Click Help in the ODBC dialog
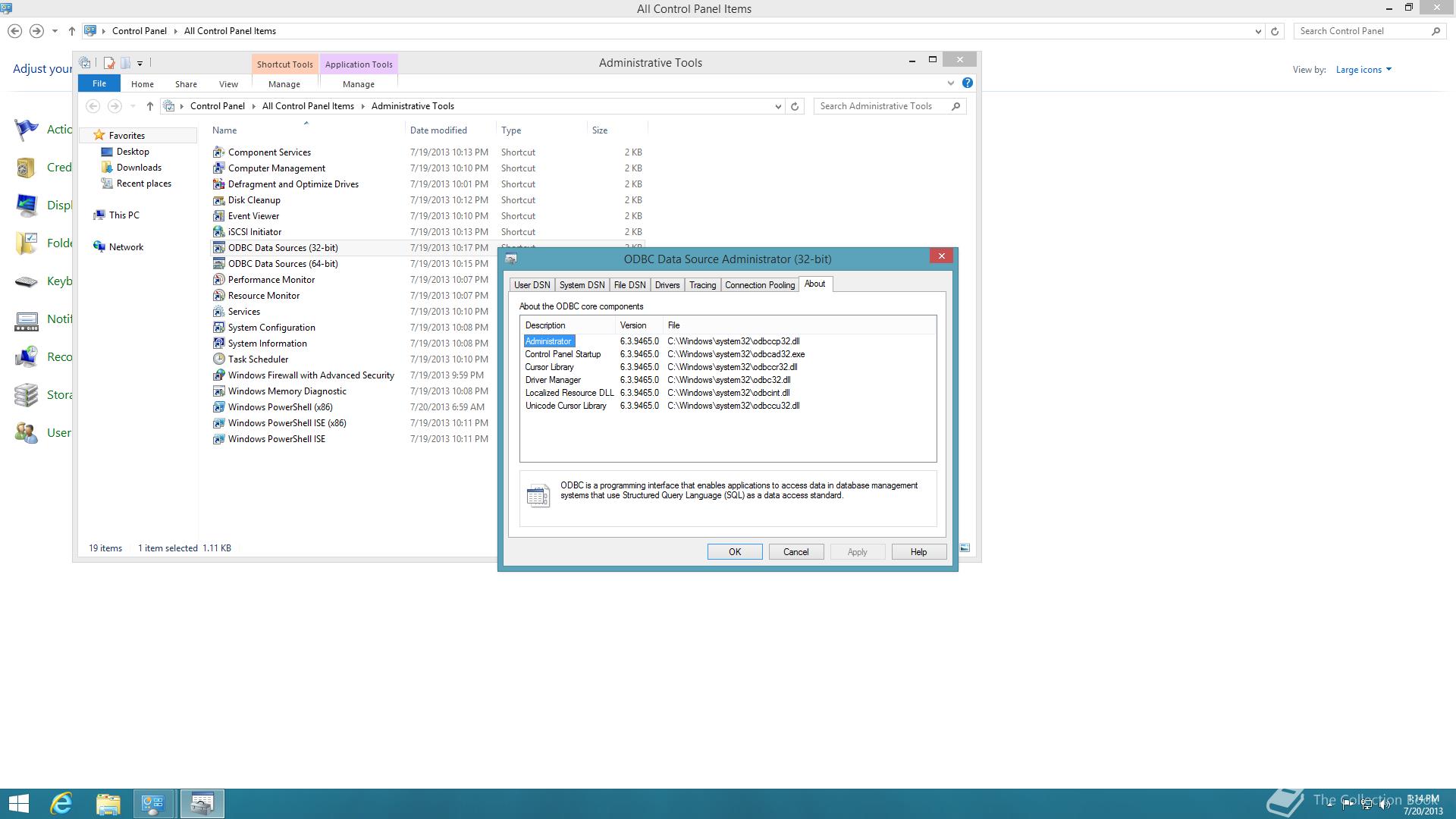 919,552
